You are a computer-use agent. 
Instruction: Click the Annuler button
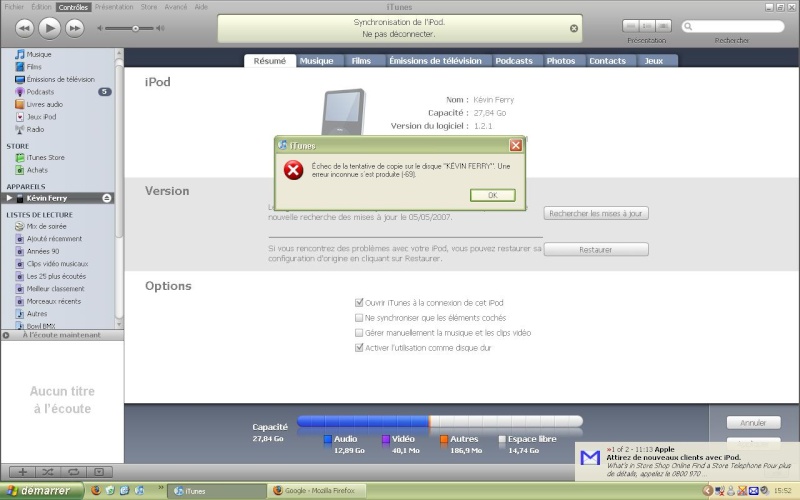point(753,422)
